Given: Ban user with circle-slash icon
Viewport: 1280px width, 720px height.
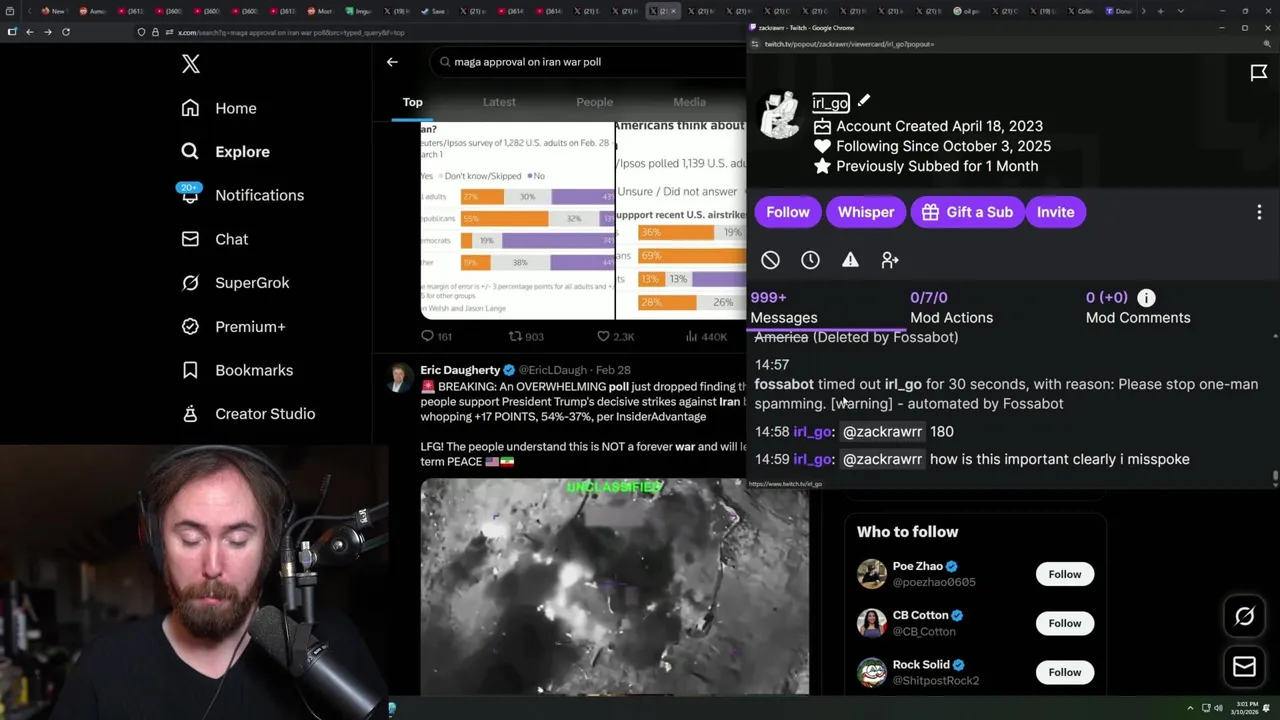Looking at the screenshot, I should (770, 260).
